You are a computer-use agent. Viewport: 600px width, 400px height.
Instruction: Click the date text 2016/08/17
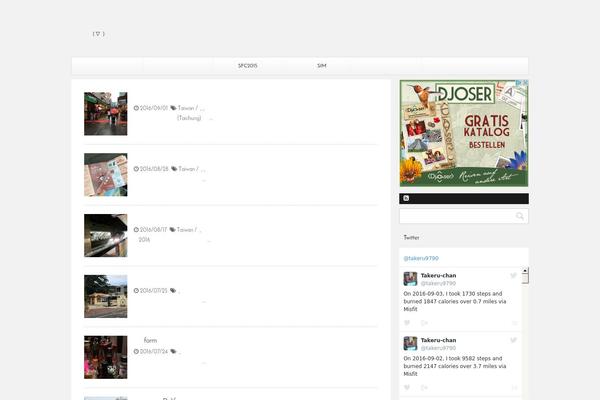tap(153, 230)
